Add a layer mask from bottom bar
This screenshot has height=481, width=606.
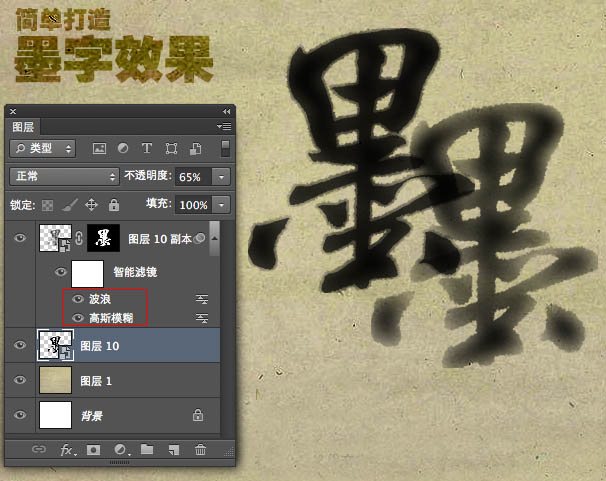point(93,450)
